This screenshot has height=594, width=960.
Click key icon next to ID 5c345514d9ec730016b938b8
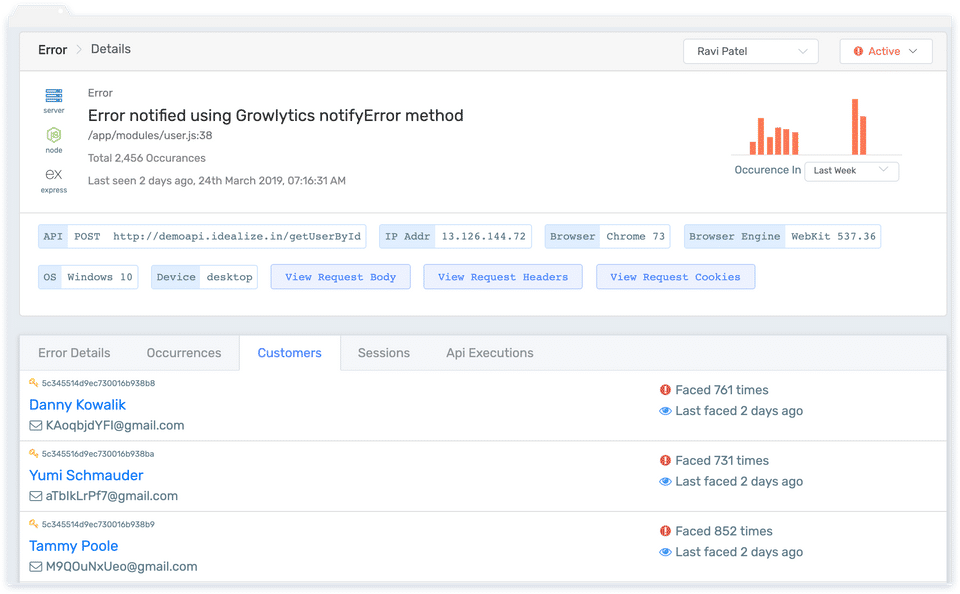[34, 383]
